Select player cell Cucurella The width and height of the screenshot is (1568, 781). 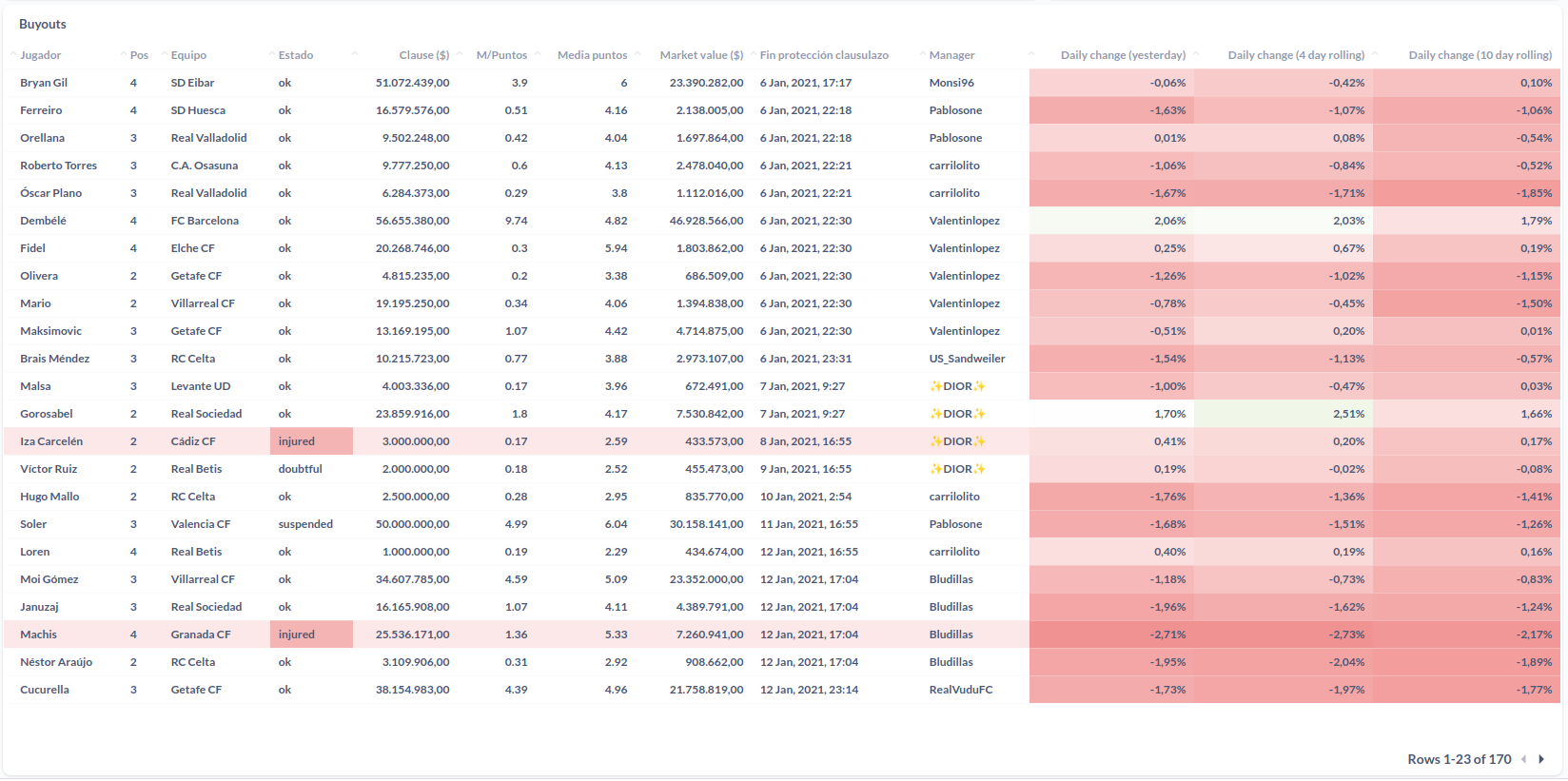(45, 690)
